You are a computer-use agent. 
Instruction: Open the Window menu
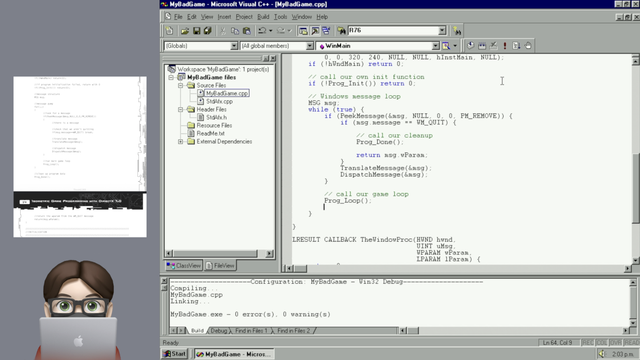pyautogui.click(x=301, y=17)
